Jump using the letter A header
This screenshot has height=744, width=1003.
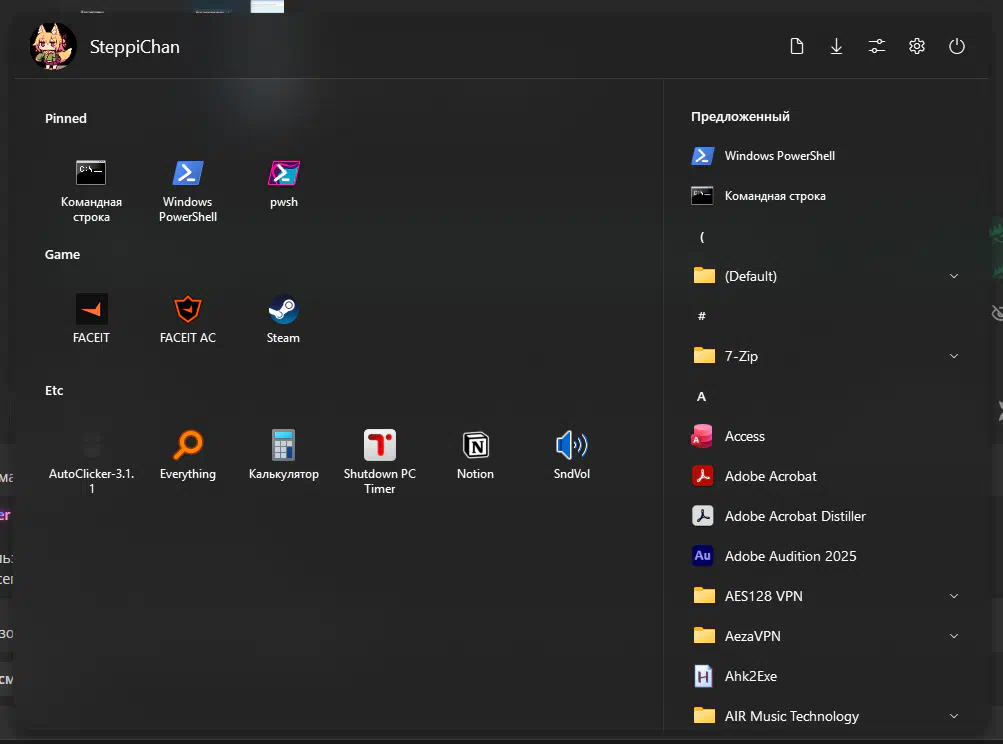pyautogui.click(x=702, y=397)
